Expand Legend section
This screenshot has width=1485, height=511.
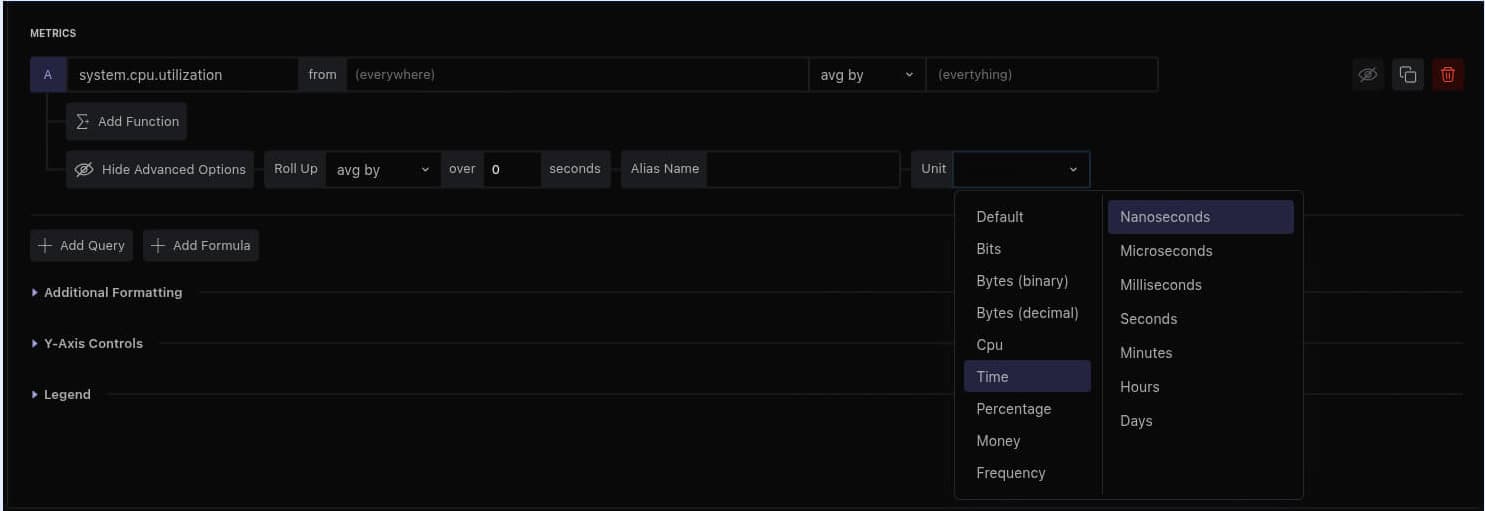click(x=61, y=394)
